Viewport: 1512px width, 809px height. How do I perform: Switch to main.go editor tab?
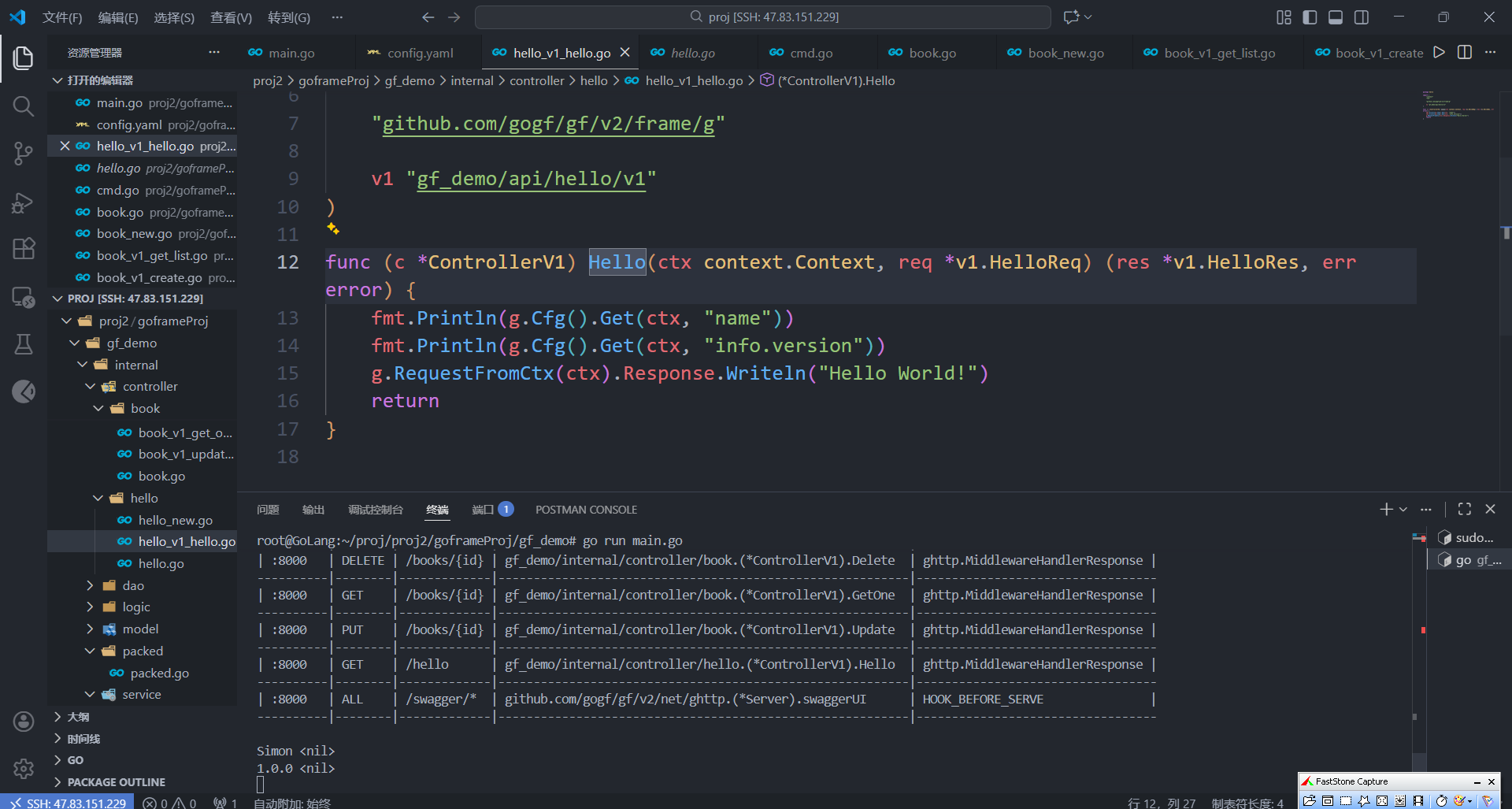click(291, 53)
